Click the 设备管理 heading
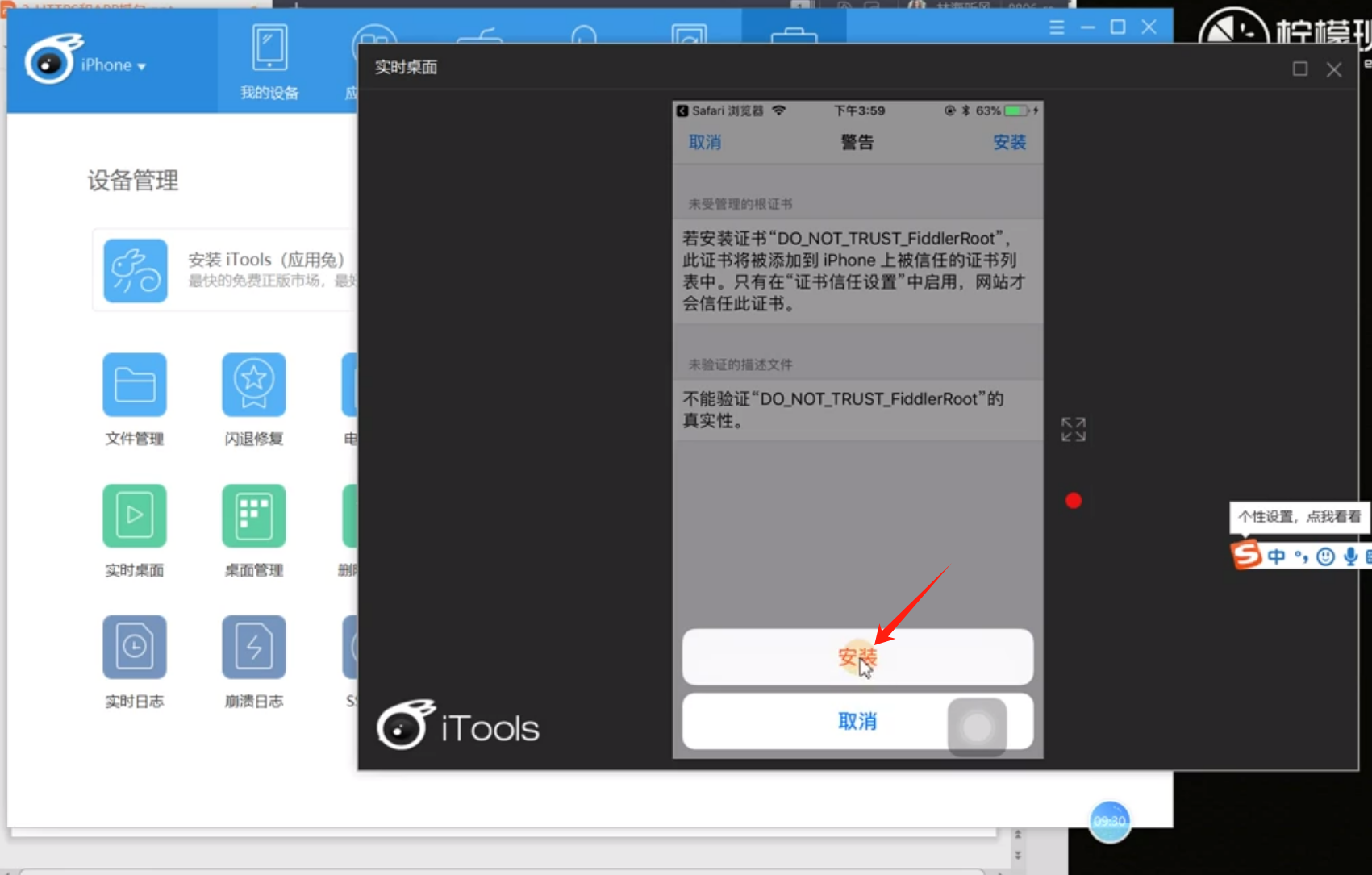Screen dimensions: 1372x875 pyautogui.click(x=133, y=180)
